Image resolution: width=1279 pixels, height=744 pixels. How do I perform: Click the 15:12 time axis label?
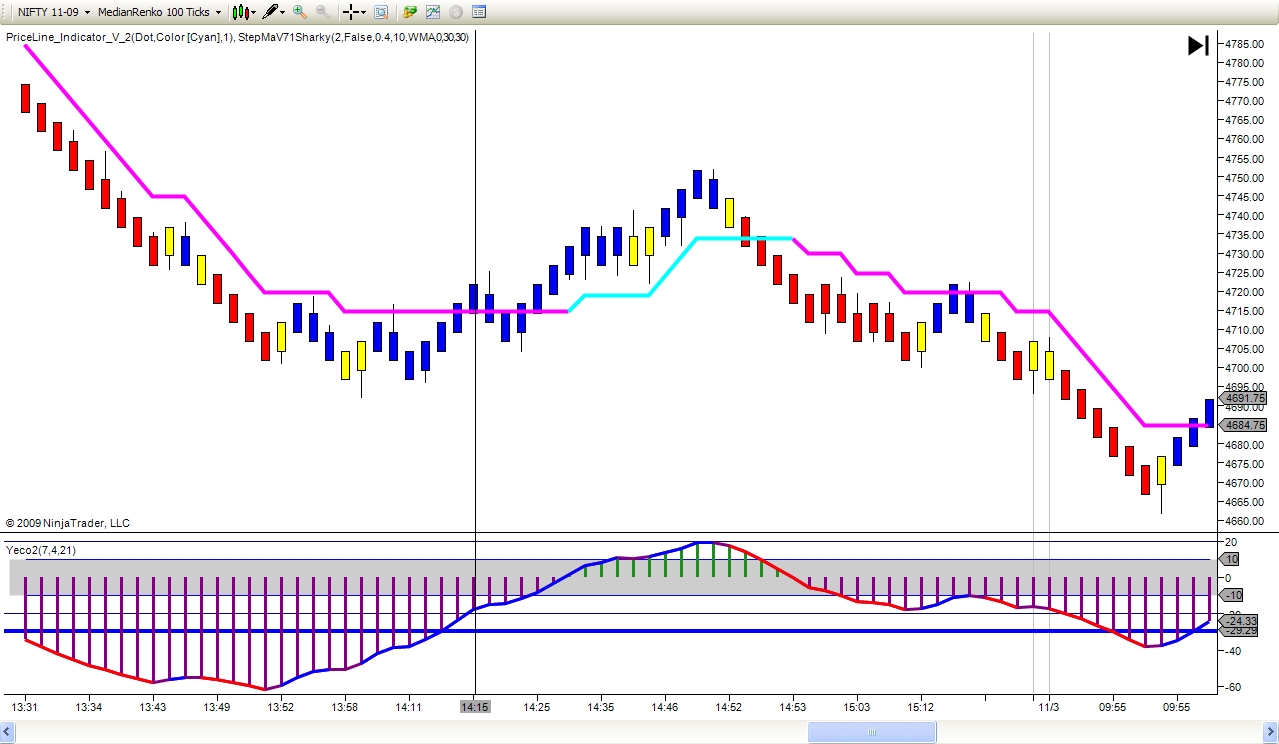(921, 707)
